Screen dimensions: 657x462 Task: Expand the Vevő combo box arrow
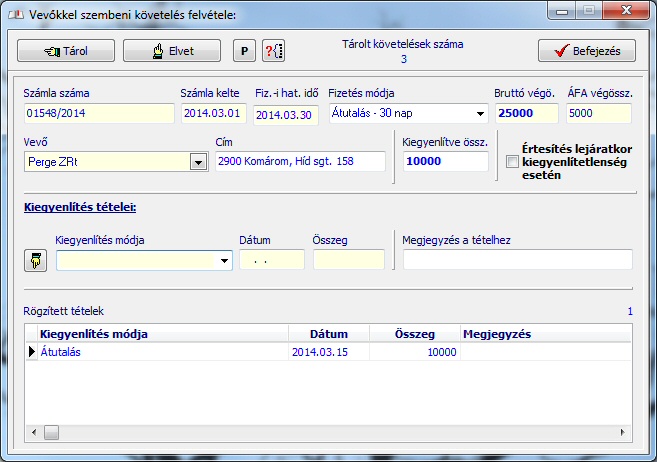click(198, 162)
